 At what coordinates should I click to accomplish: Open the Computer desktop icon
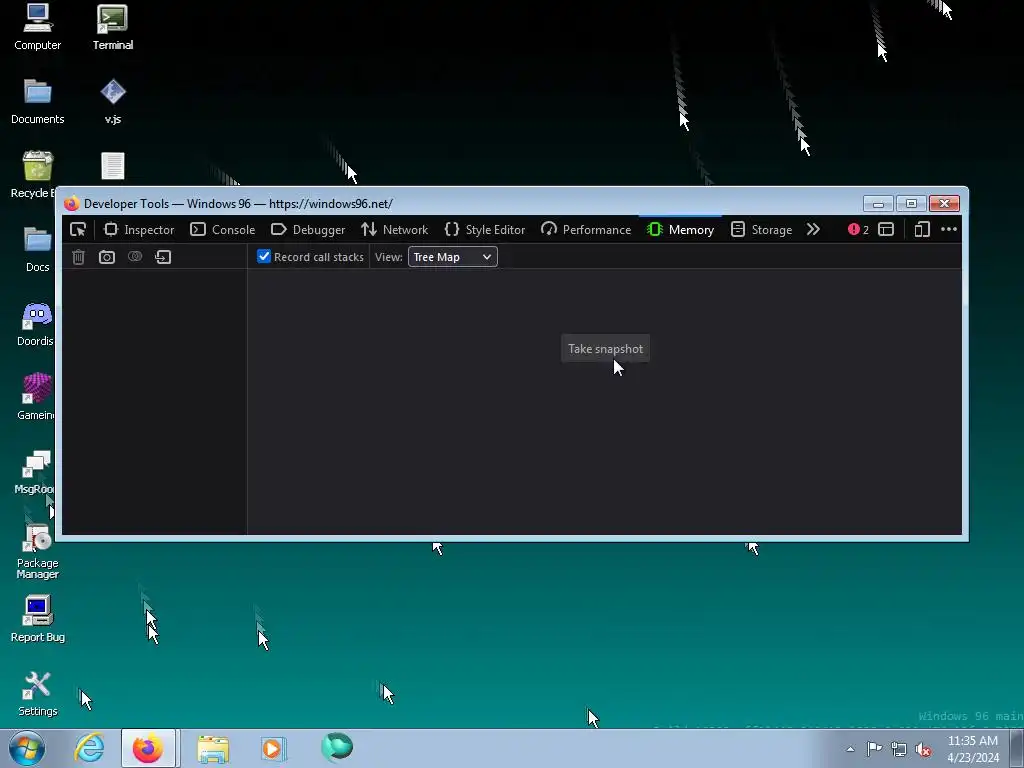pos(37,27)
